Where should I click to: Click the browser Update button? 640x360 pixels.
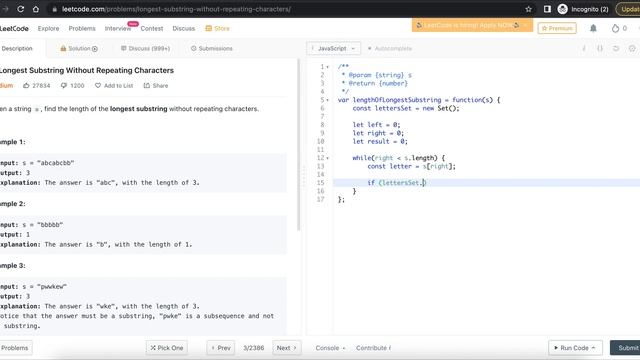[629, 9]
